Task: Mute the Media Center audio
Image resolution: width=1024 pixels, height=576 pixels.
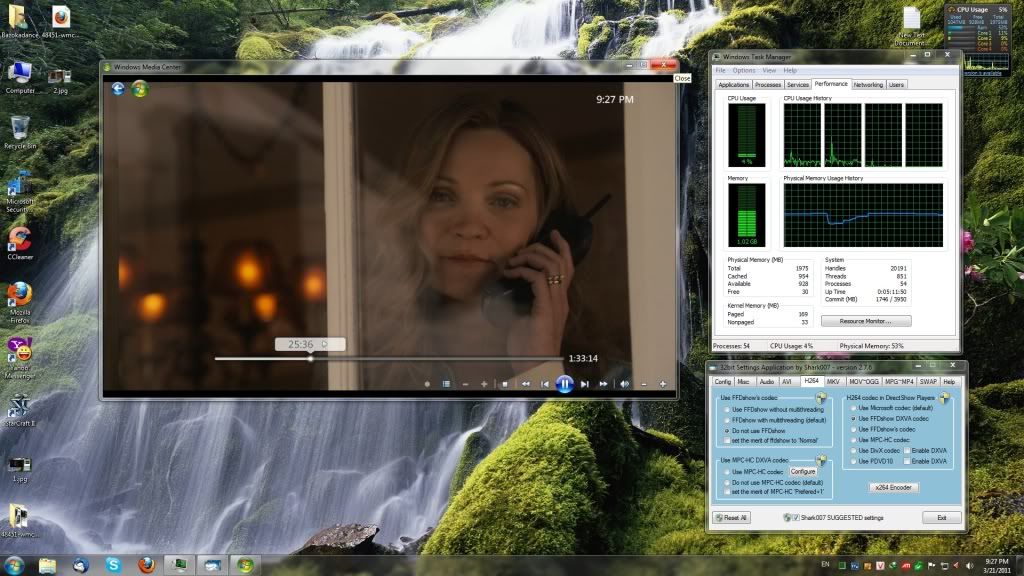Action: (624, 384)
